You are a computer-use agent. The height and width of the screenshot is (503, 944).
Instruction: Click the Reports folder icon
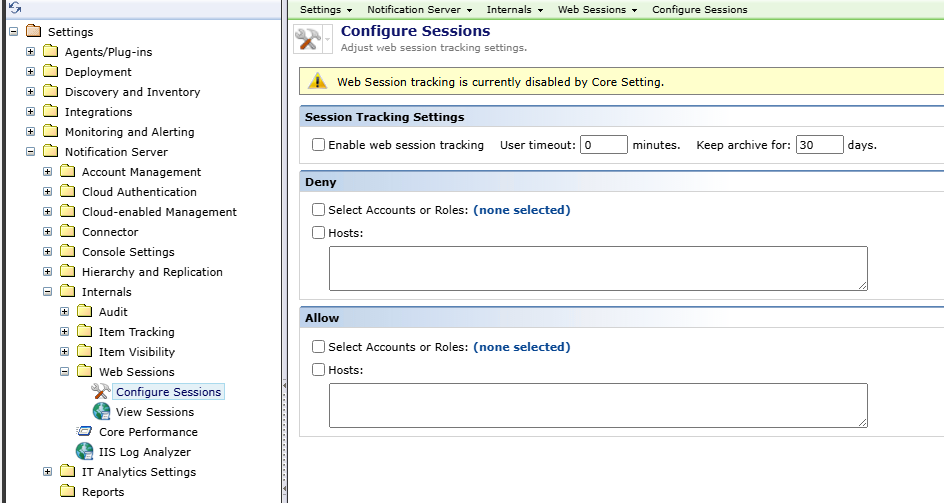pyautogui.click(x=68, y=492)
